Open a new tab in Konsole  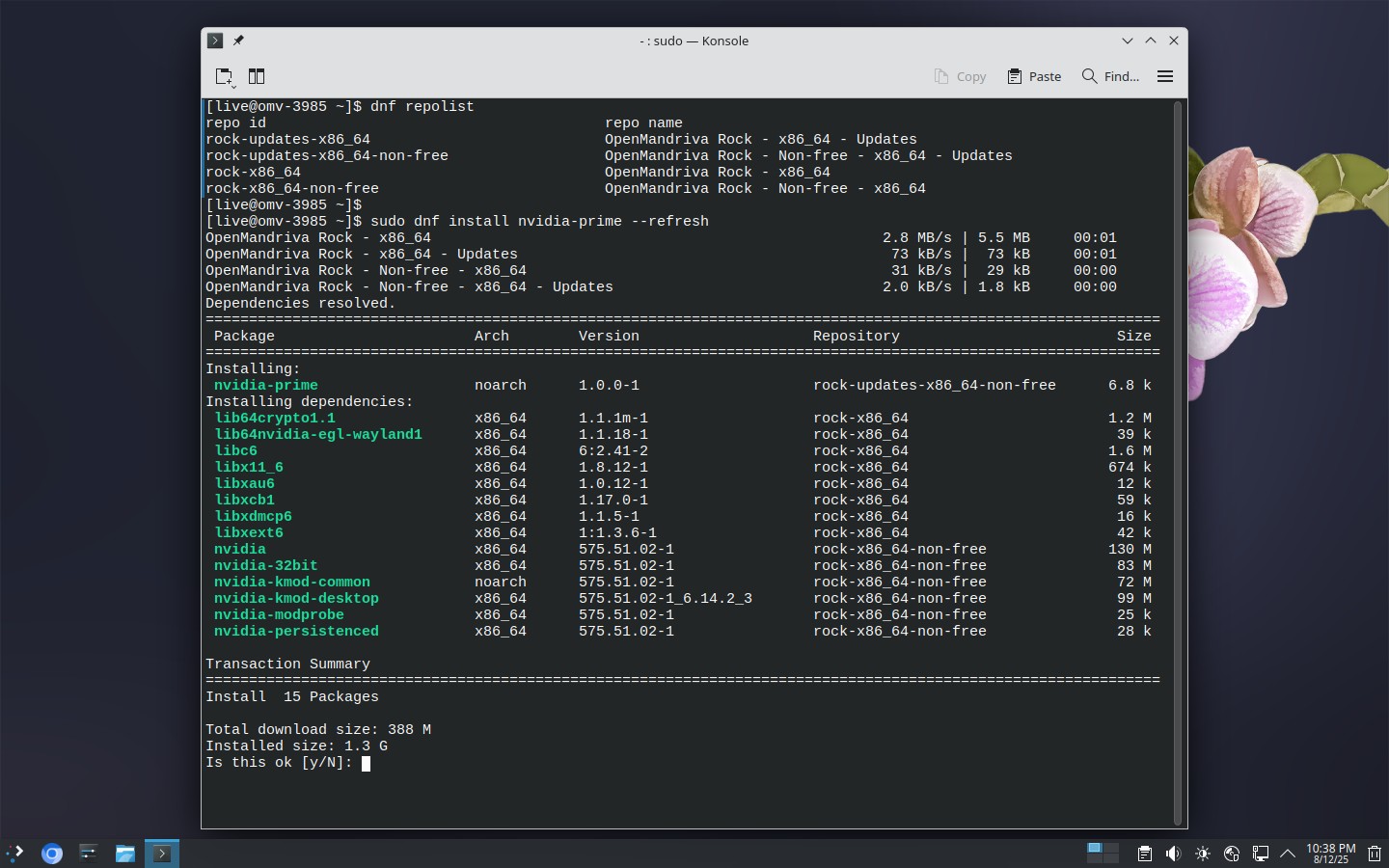click(224, 76)
